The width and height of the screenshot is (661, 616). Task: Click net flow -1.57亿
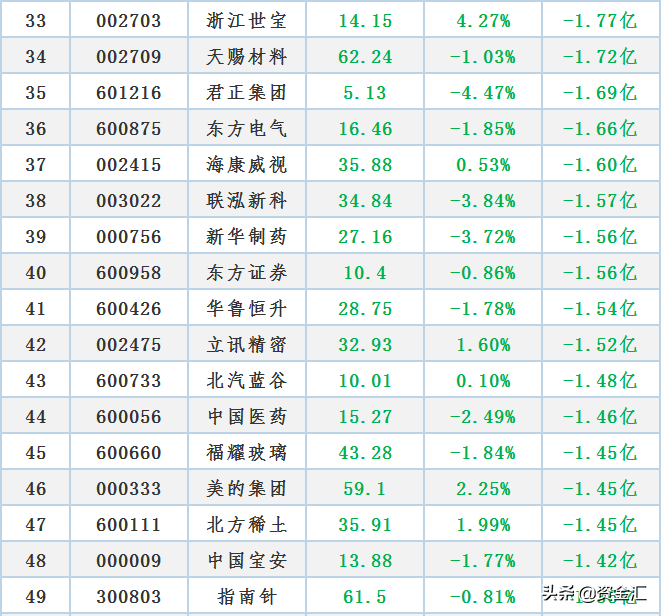coord(600,201)
